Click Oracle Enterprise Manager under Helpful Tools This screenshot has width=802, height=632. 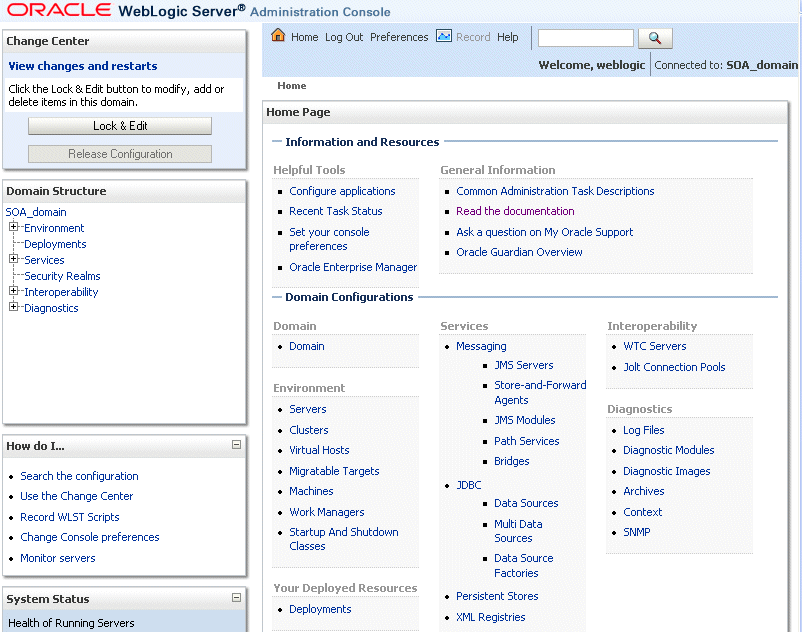(353, 267)
